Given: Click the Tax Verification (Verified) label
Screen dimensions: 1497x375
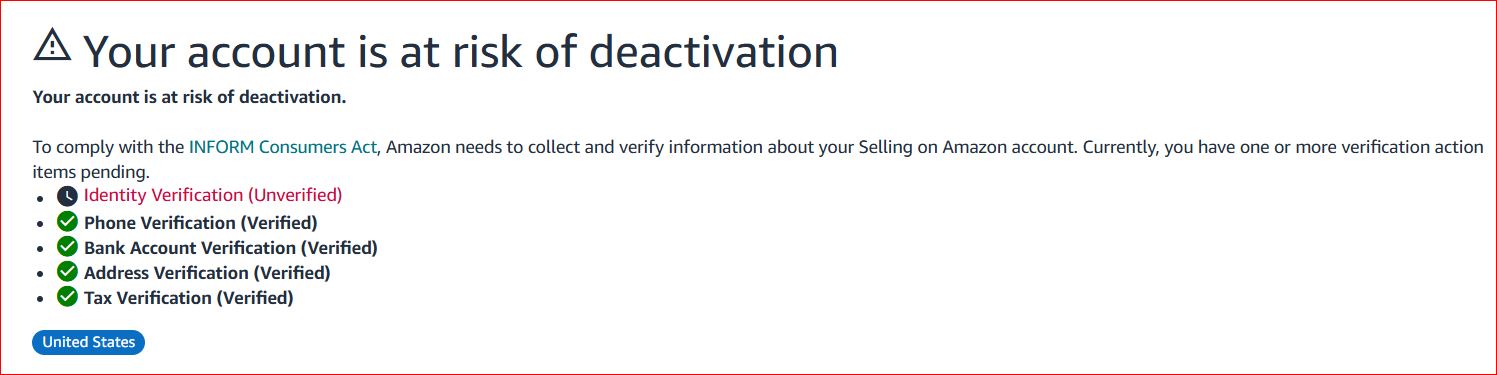Looking at the screenshot, I should pos(188,298).
